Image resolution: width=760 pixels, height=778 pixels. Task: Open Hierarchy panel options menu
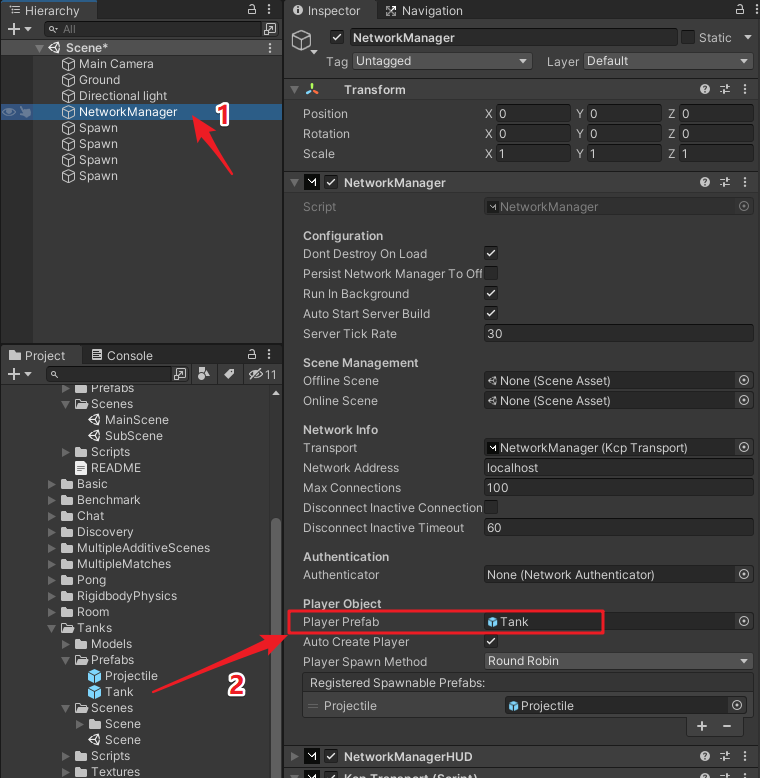pos(269,9)
